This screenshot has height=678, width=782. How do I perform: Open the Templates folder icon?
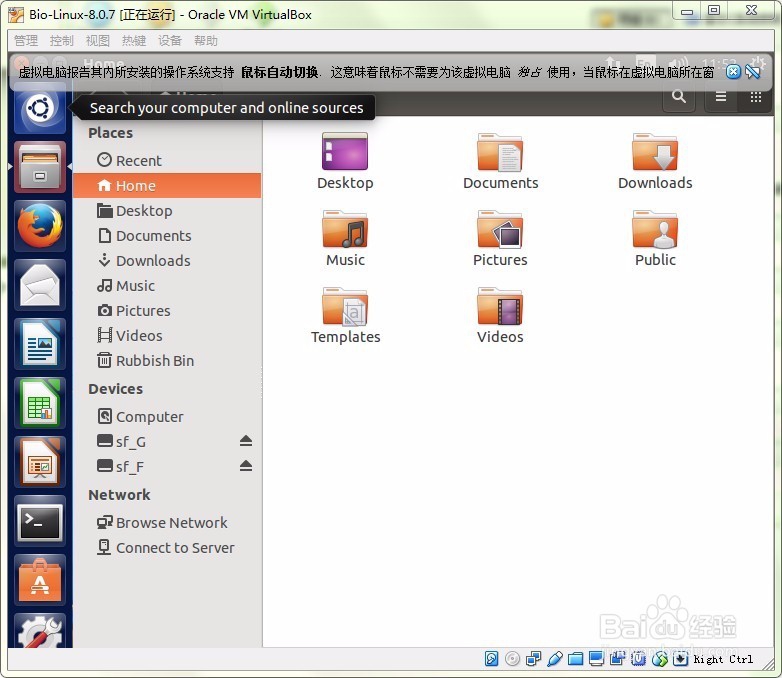click(345, 315)
